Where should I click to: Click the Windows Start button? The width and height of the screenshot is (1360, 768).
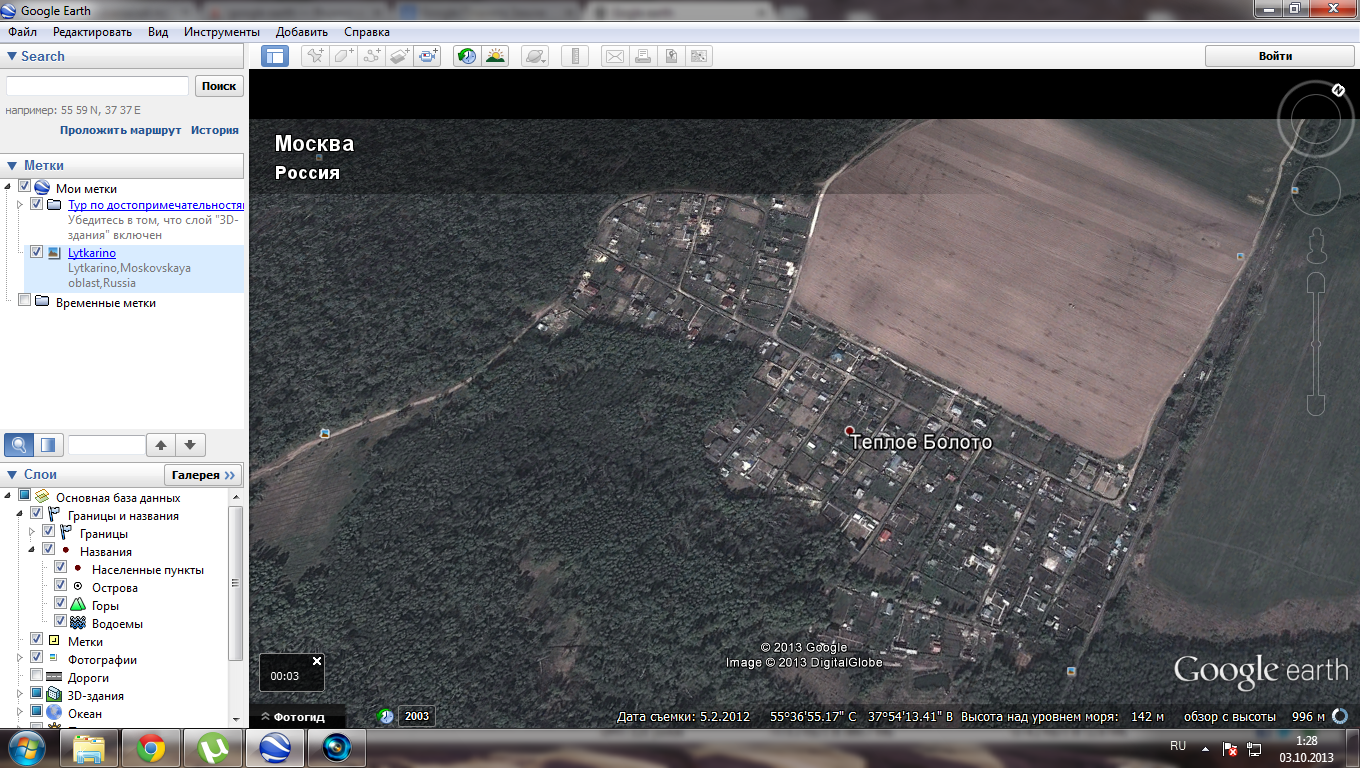coord(27,748)
